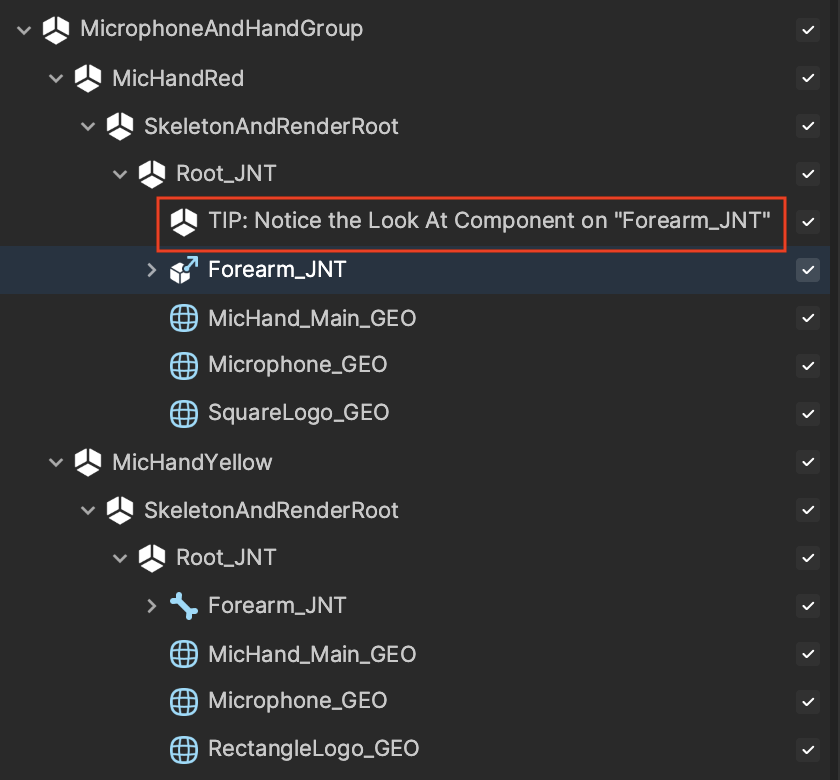
Task: Uncheck the visibility checkbox for MicHandRed
Action: (808, 78)
